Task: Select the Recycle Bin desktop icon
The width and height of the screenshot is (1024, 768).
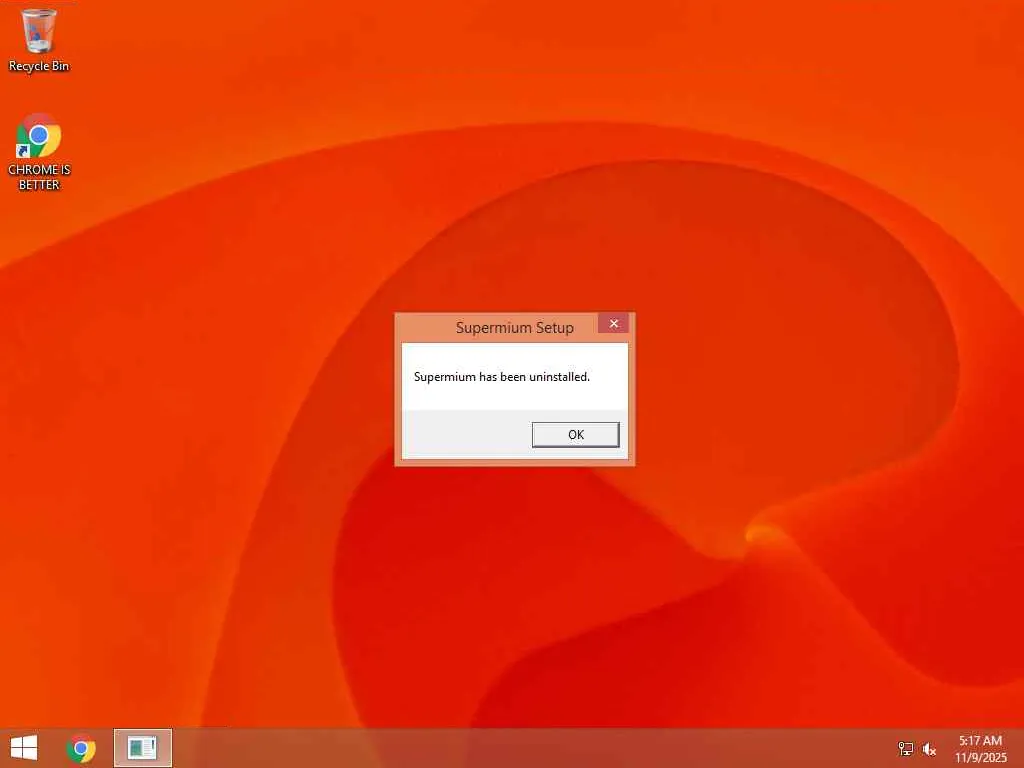Action: point(39,40)
